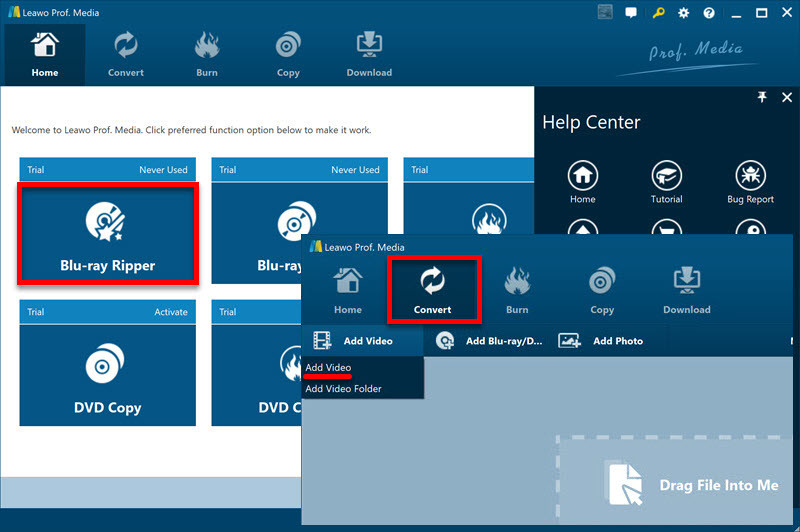Open settings gear in title bar
This screenshot has height=532, width=800.
coord(683,13)
